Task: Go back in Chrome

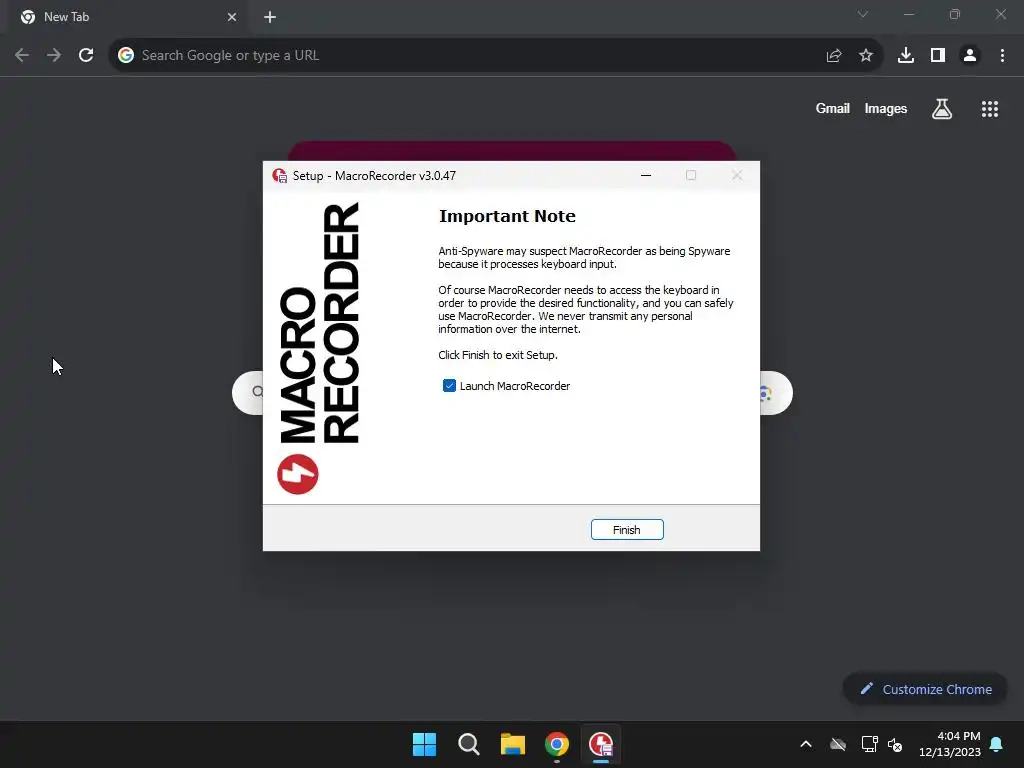Action: coord(22,56)
